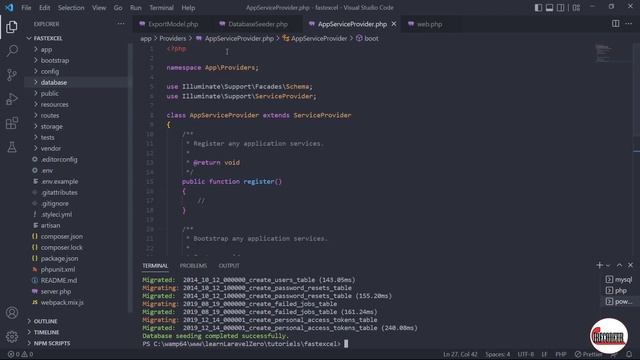Customize layout icon in title bar
The image size is (640, 360).
click(576, 7)
